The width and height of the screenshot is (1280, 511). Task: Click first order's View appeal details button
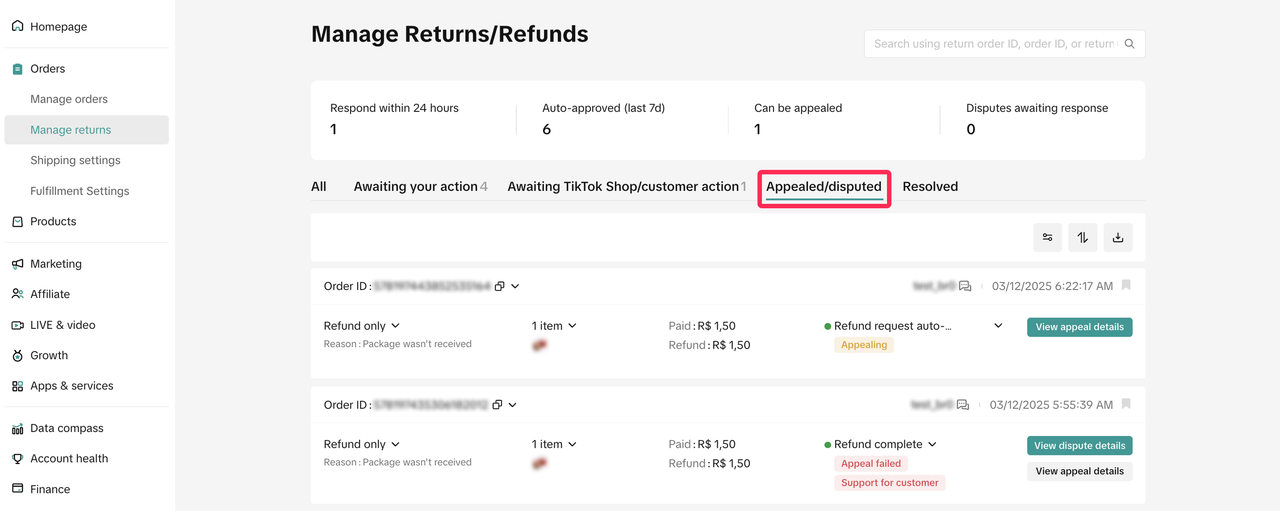1079,327
